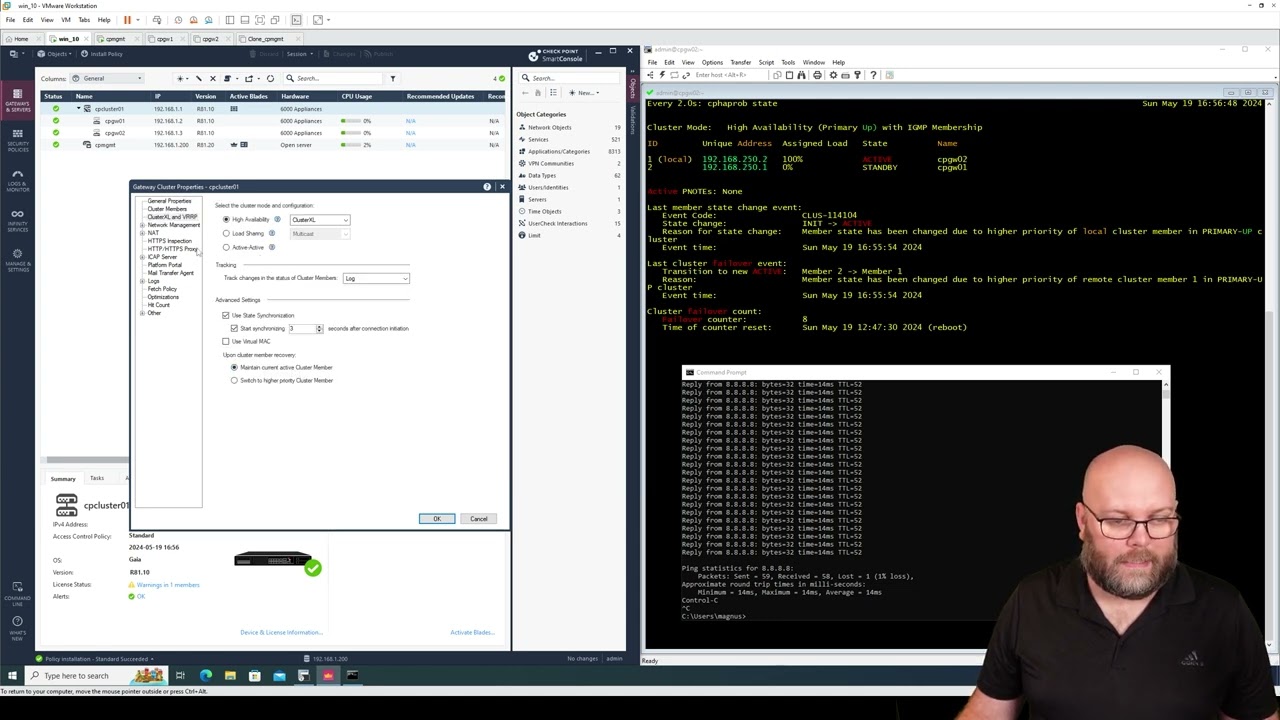Click Cancel in Gateway Cluster Properties
This screenshot has height=720, width=1280.
479,518
